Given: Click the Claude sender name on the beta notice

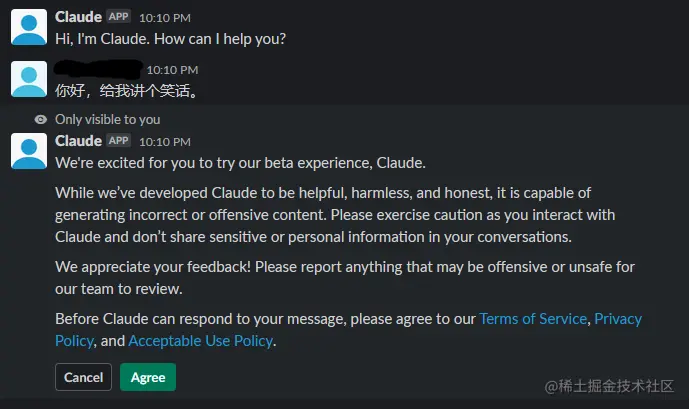Looking at the screenshot, I should 78,141.
